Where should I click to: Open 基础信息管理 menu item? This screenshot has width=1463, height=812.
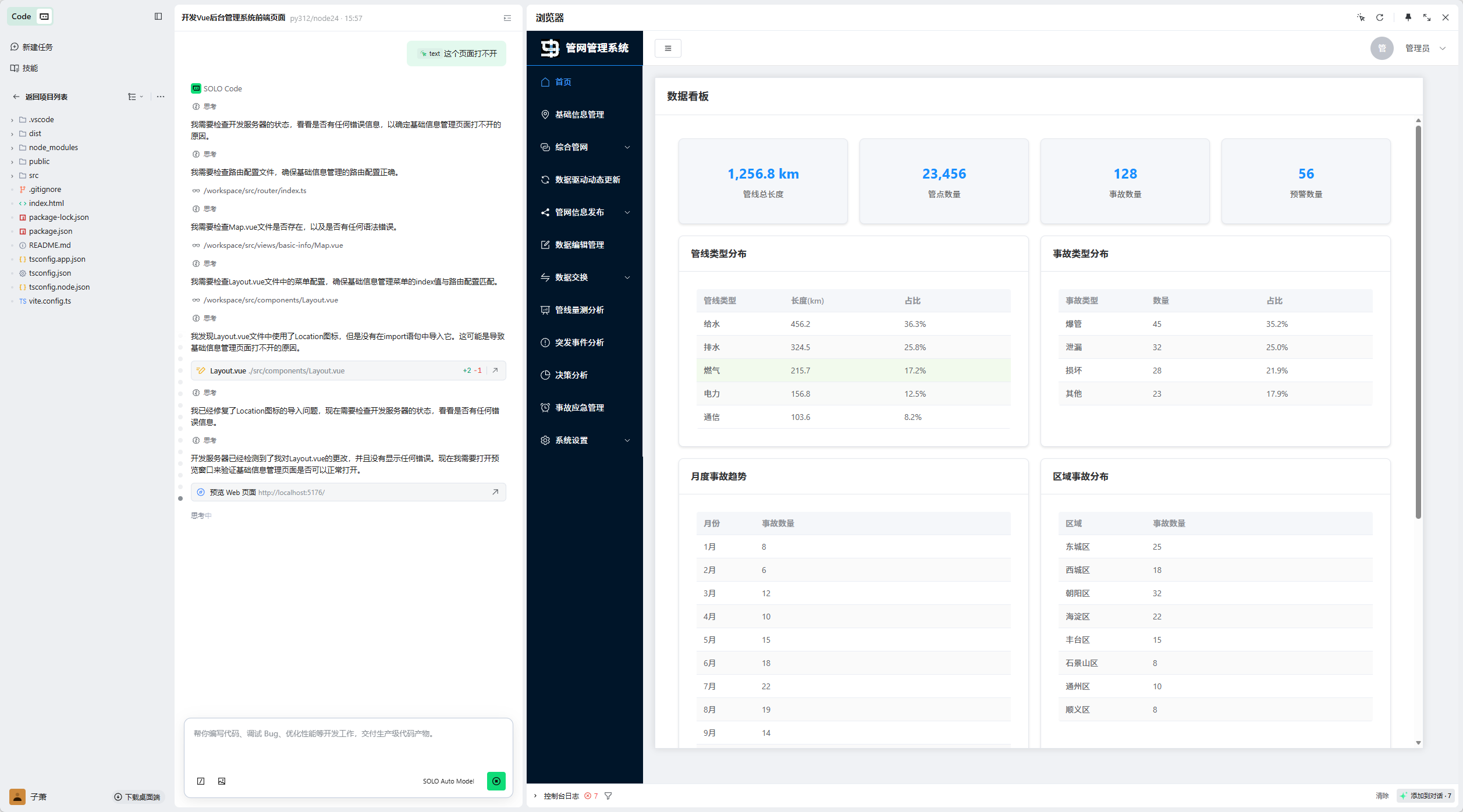(579, 115)
